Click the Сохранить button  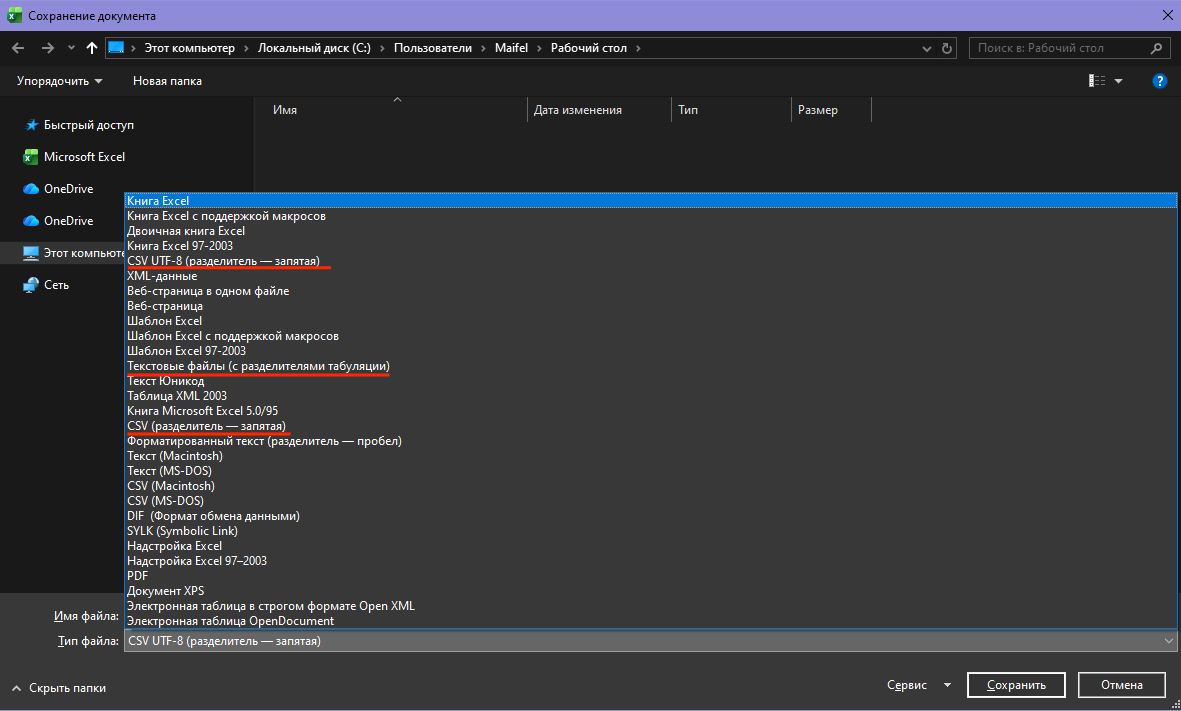[x=1016, y=685]
